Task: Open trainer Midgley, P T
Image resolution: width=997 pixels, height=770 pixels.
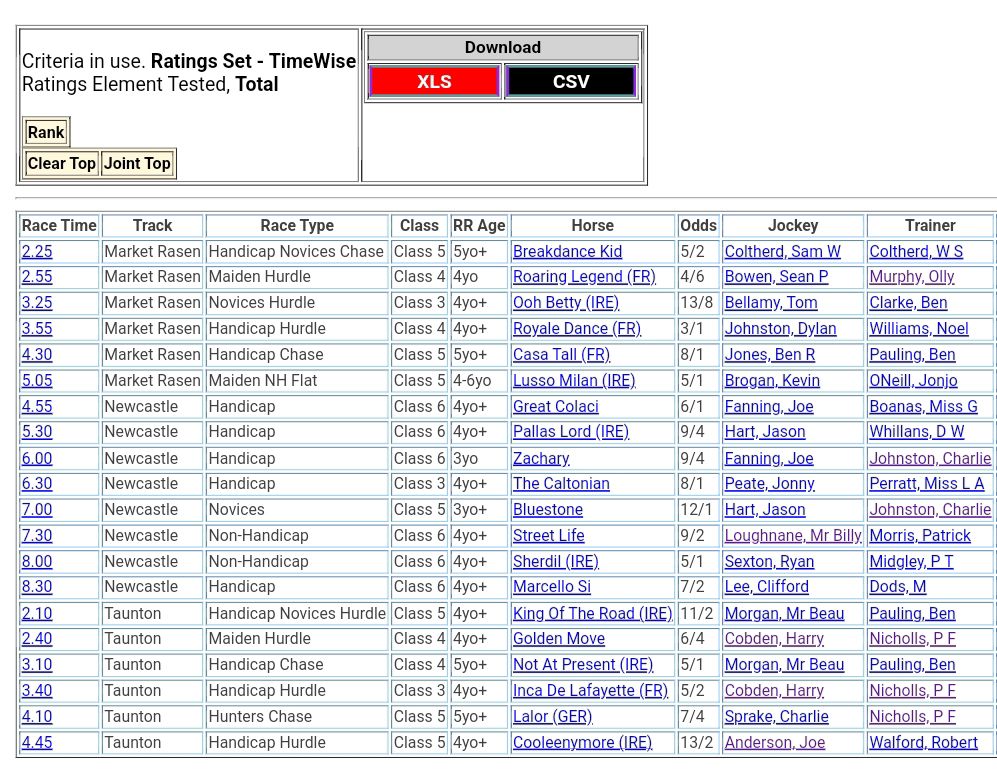Action: pos(911,562)
